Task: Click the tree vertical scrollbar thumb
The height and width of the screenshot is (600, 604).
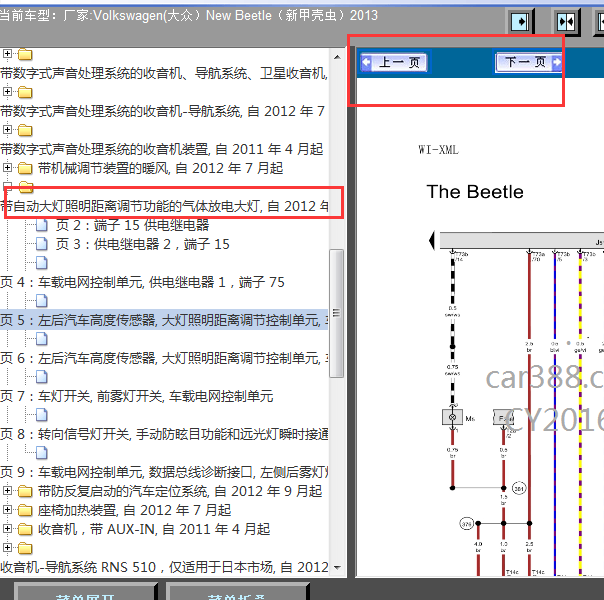Action: point(337,313)
